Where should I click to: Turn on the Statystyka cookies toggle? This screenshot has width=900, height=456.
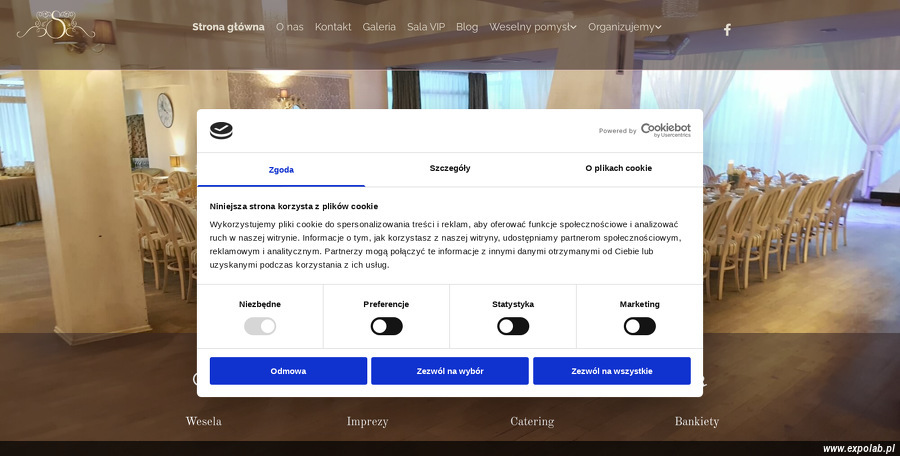click(513, 326)
